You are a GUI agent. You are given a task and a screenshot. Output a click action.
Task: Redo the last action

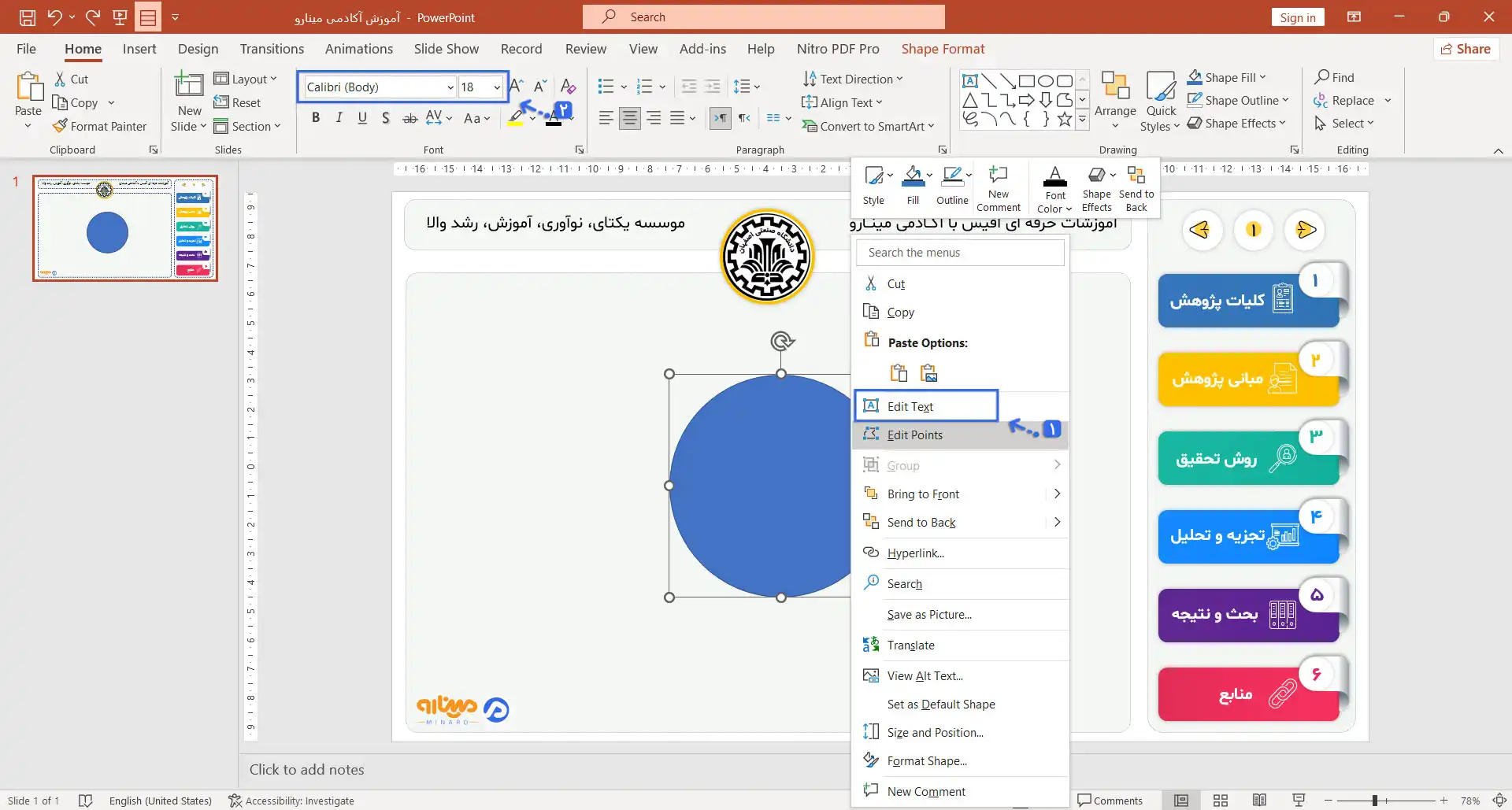point(93,17)
